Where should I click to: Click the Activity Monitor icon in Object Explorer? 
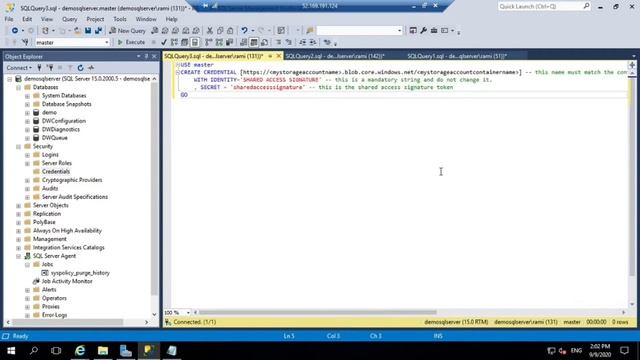[x=91, y=68]
